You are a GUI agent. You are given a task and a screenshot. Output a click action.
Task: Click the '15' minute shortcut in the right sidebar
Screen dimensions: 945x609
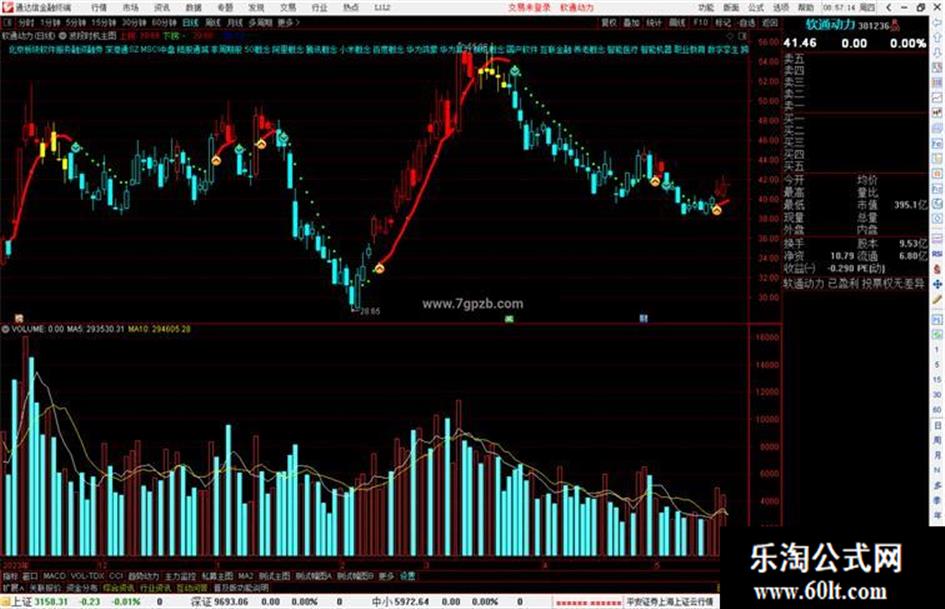[937, 380]
